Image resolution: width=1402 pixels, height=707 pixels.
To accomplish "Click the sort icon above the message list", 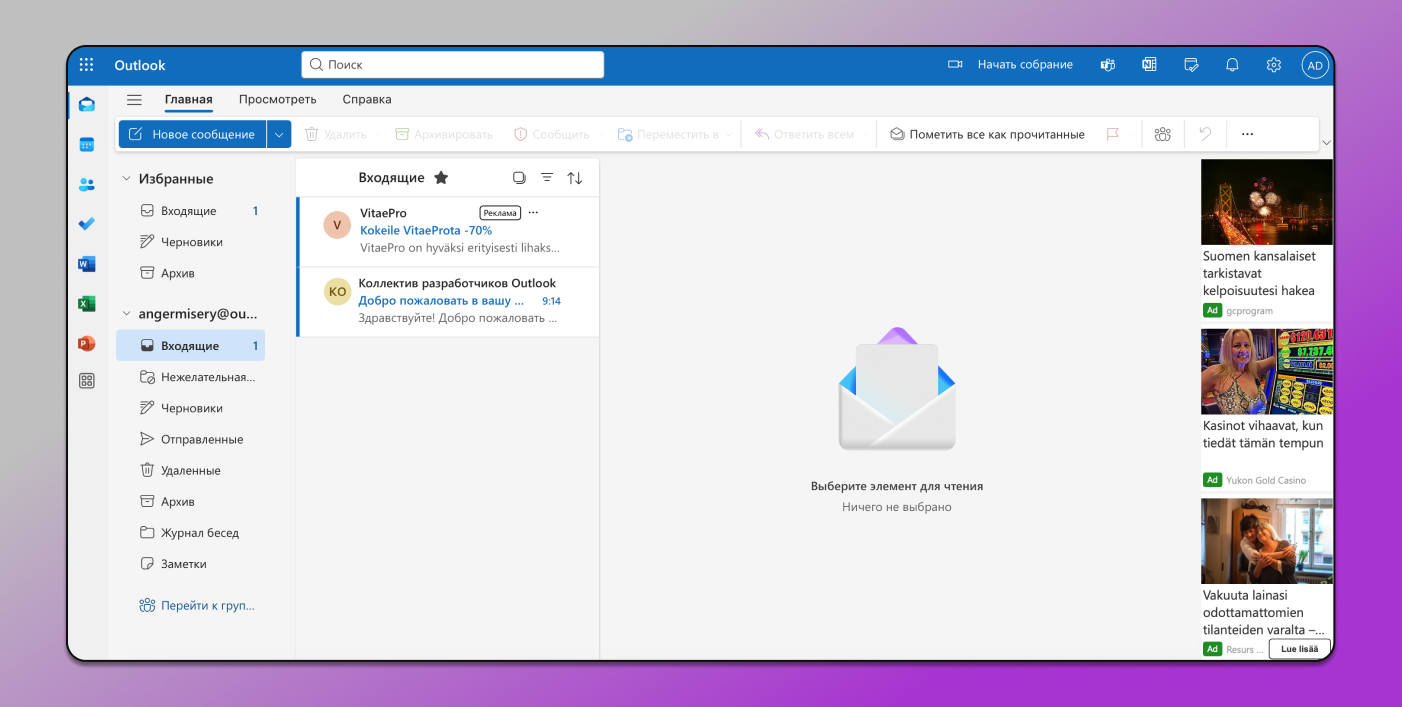I will (575, 177).
